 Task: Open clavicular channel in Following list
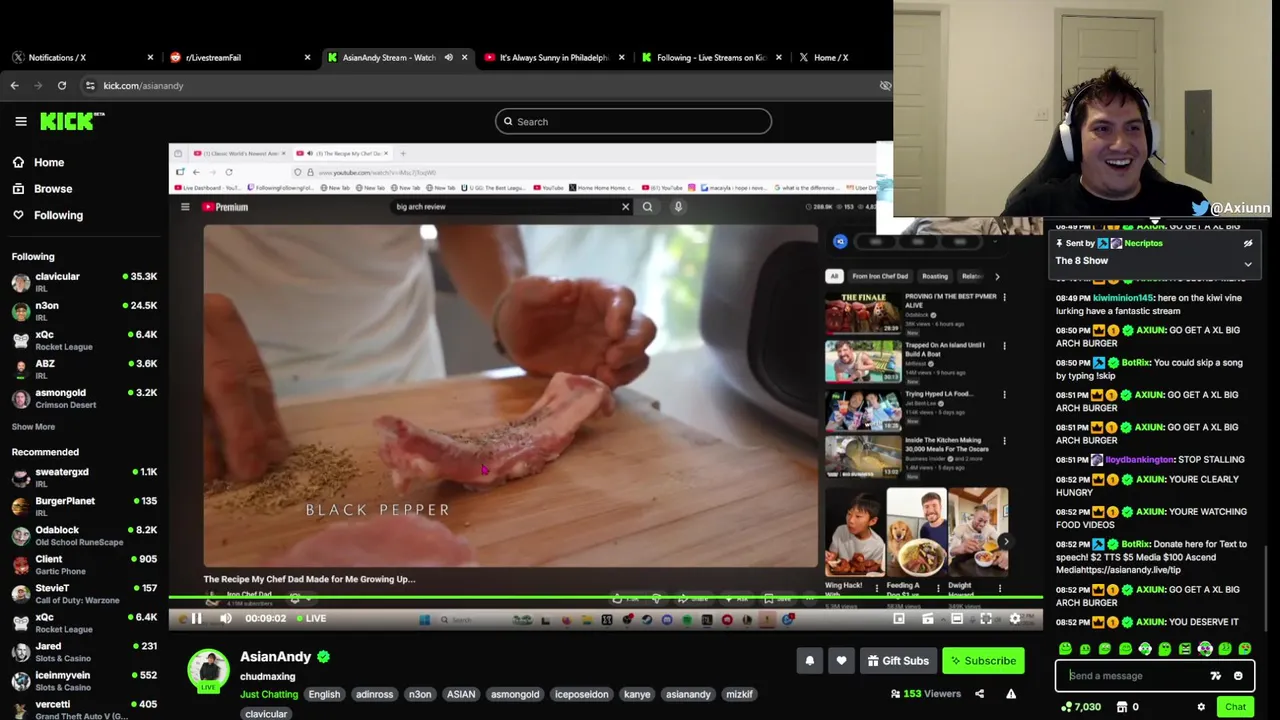point(84,282)
